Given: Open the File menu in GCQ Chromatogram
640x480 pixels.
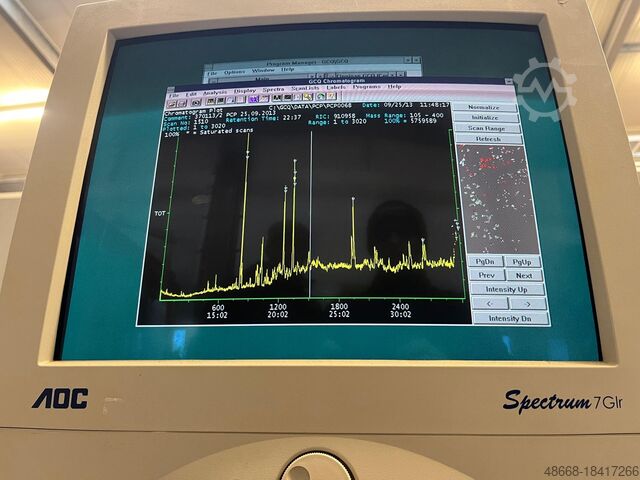Looking at the screenshot, I should pos(174,95).
